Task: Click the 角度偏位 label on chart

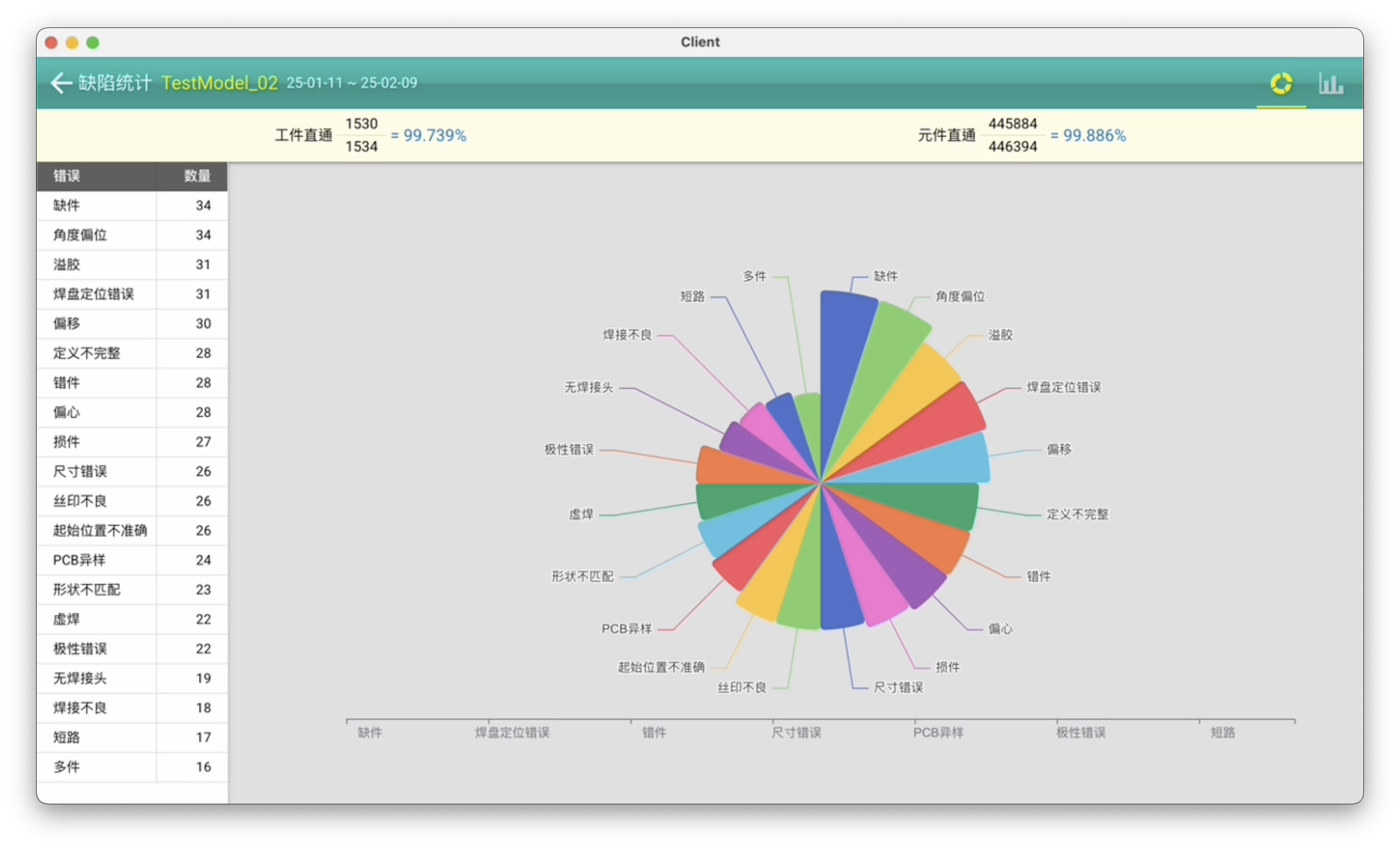Action: pos(960,297)
